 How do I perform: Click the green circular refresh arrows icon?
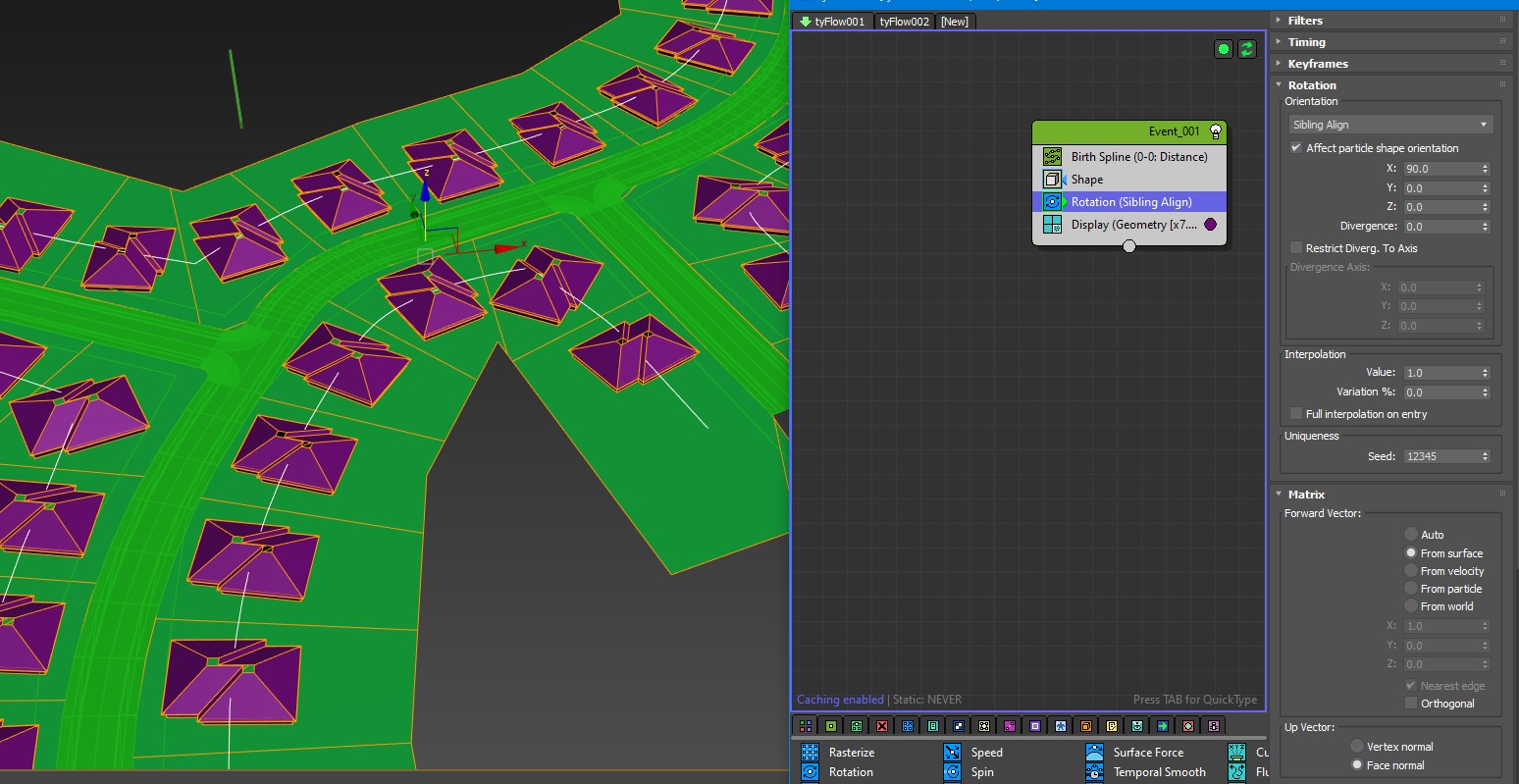click(x=1247, y=49)
